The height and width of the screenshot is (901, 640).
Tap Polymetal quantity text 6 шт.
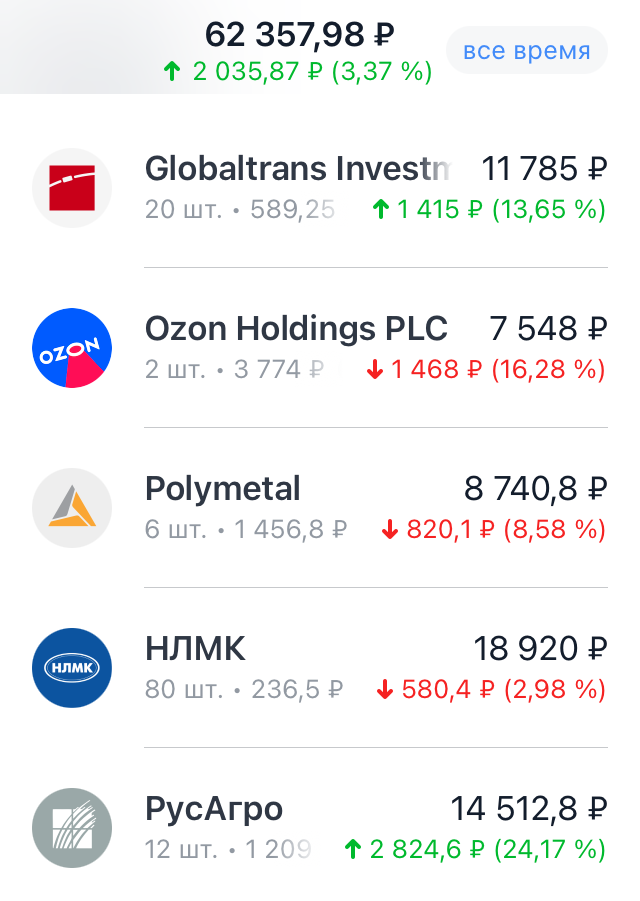pos(175,530)
